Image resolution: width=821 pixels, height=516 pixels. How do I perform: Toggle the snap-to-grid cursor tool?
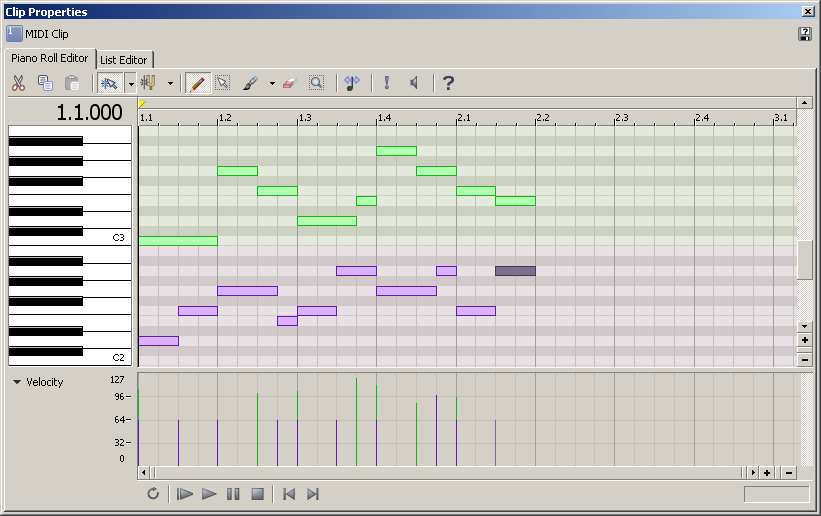(x=109, y=83)
